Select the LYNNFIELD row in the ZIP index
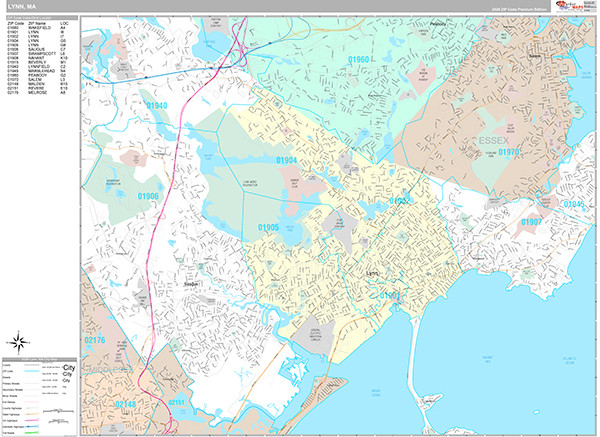Screen dimensions: 600x437 coord(37,67)
